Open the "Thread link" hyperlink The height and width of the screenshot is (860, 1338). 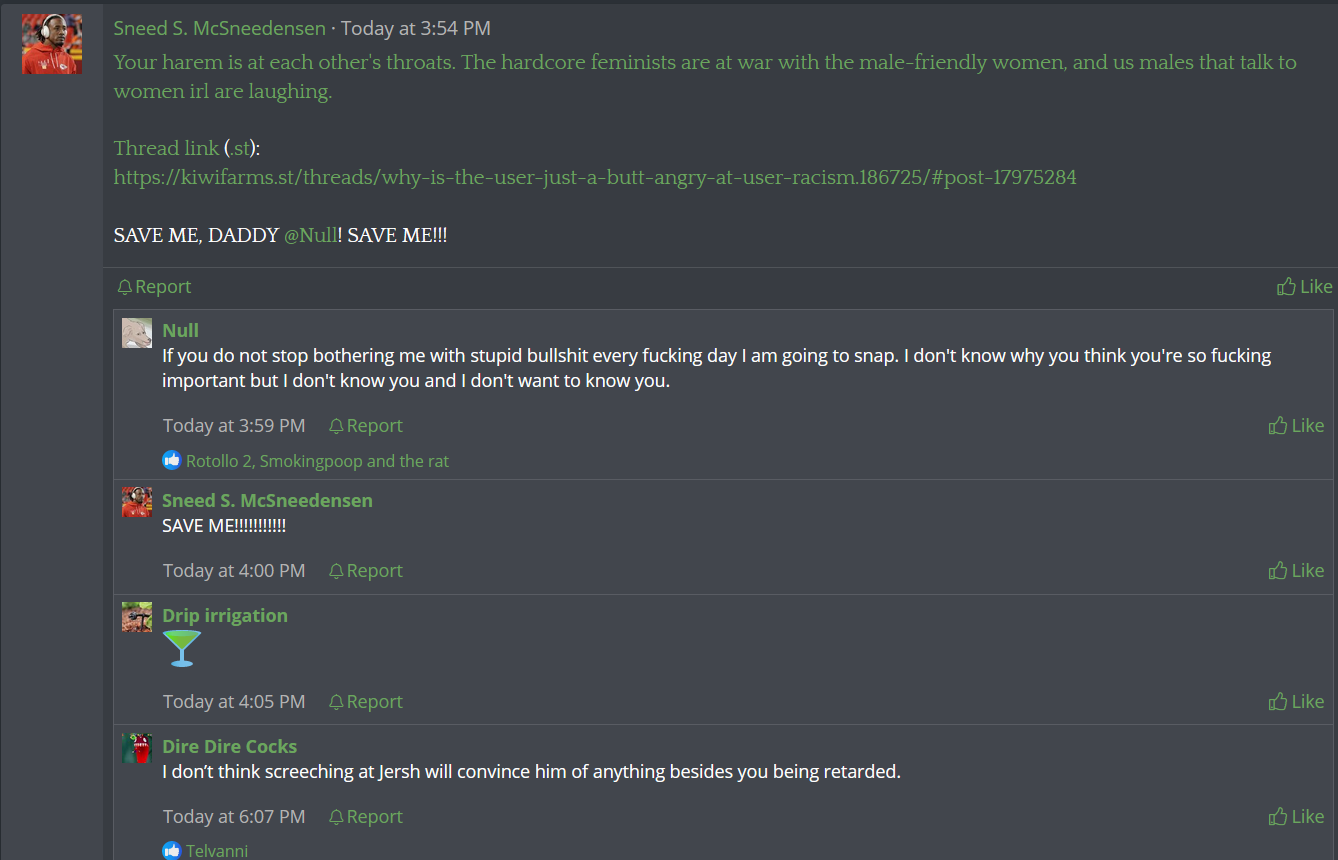point(166,149)
